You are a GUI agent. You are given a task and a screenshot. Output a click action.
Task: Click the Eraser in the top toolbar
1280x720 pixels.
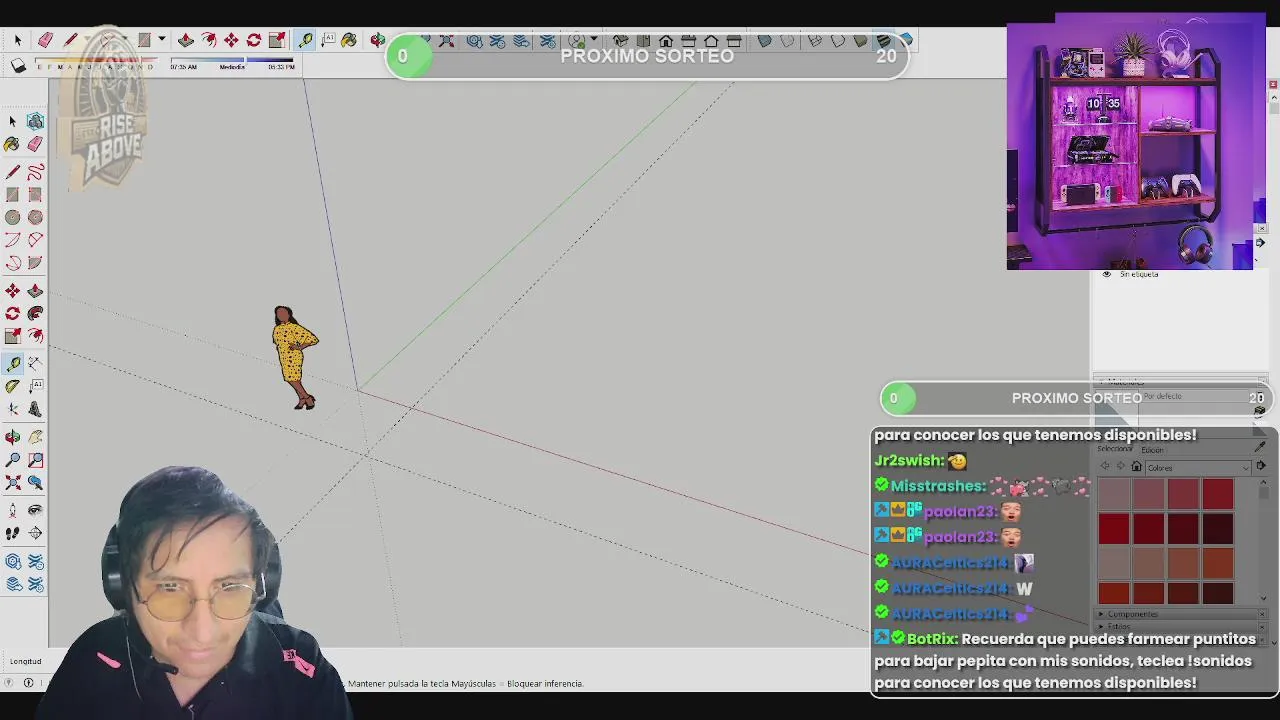click(45, 40)
